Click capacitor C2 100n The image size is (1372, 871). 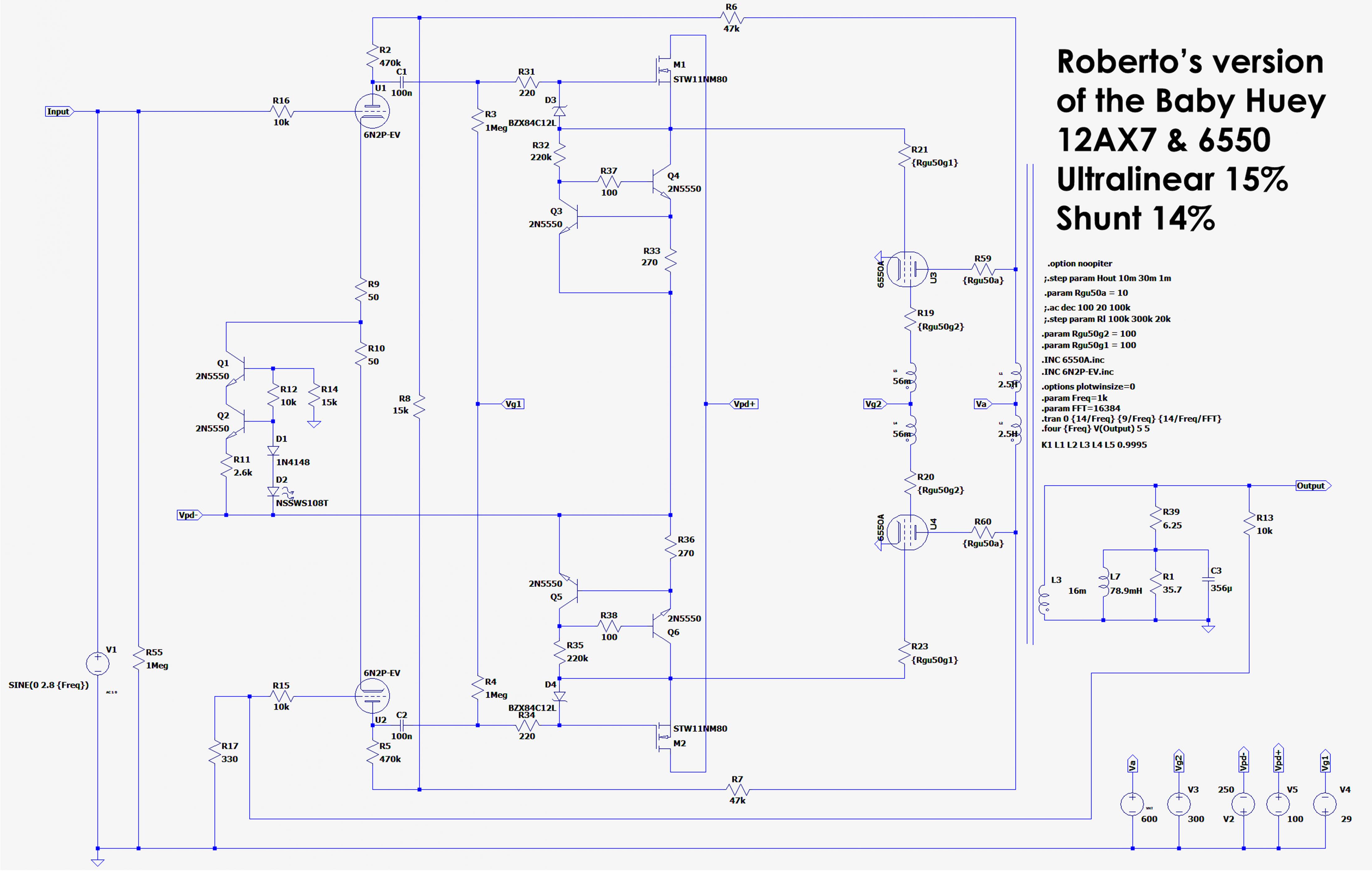point(402,725)
